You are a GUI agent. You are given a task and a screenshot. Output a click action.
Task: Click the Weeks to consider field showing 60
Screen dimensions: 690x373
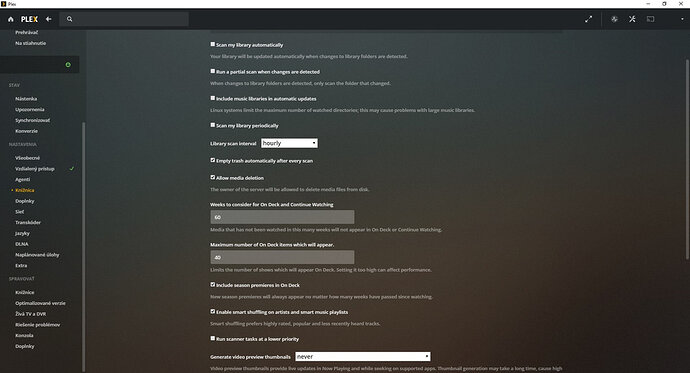click(x=282, y=217)
